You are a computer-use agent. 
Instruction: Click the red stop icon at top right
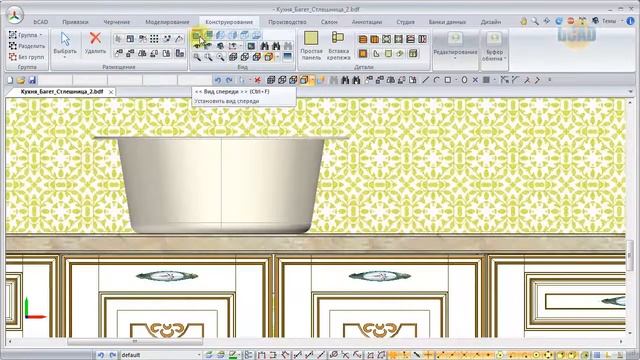[571, 21]
